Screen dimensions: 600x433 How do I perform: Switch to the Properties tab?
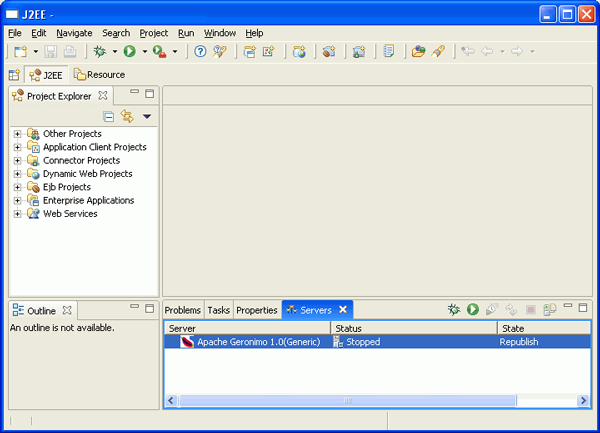(257, 310)
